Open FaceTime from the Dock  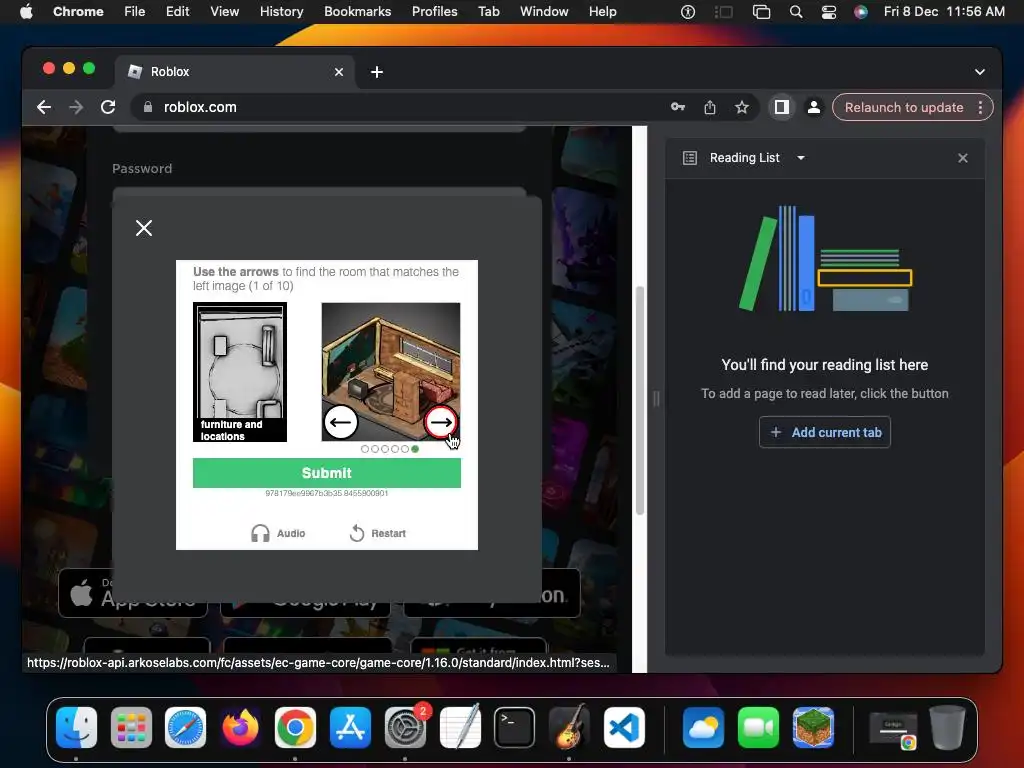point(758,728)
